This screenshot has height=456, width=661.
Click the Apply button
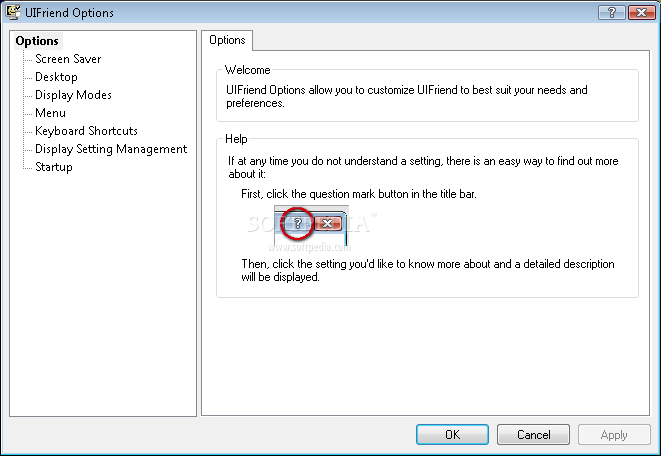pyautogui.click(x=613, y=435)
